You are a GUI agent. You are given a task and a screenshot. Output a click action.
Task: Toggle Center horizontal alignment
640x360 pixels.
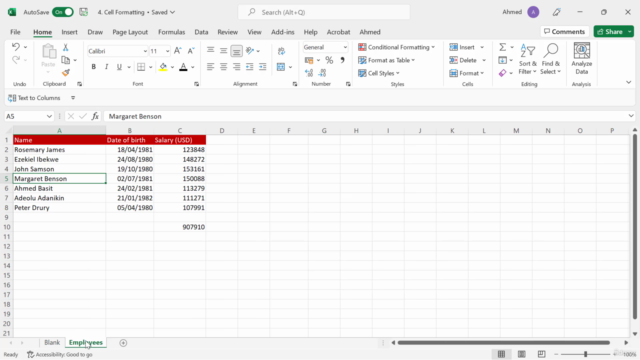[x=223, y=67]
